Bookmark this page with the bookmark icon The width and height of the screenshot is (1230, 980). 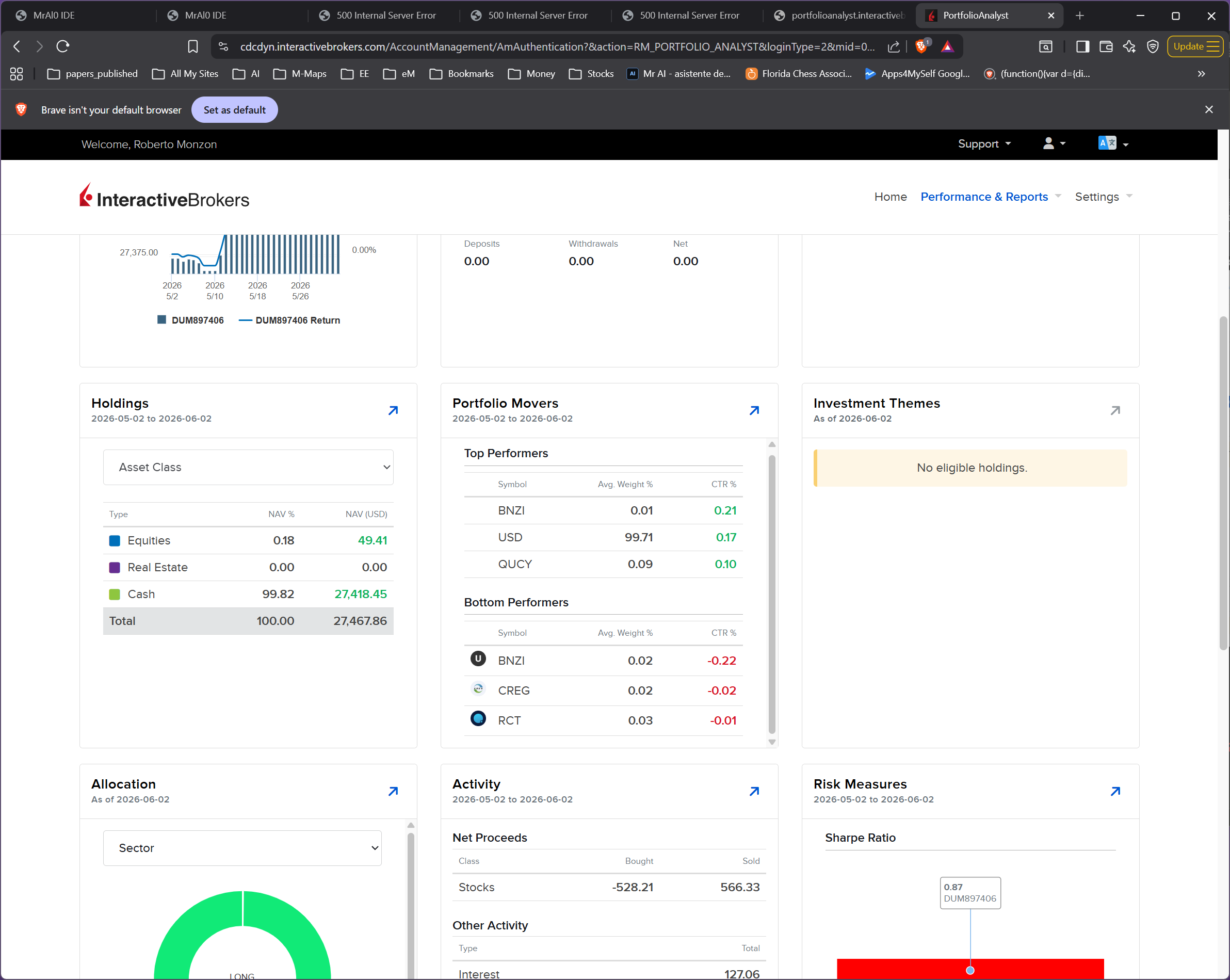click(193, 46)
